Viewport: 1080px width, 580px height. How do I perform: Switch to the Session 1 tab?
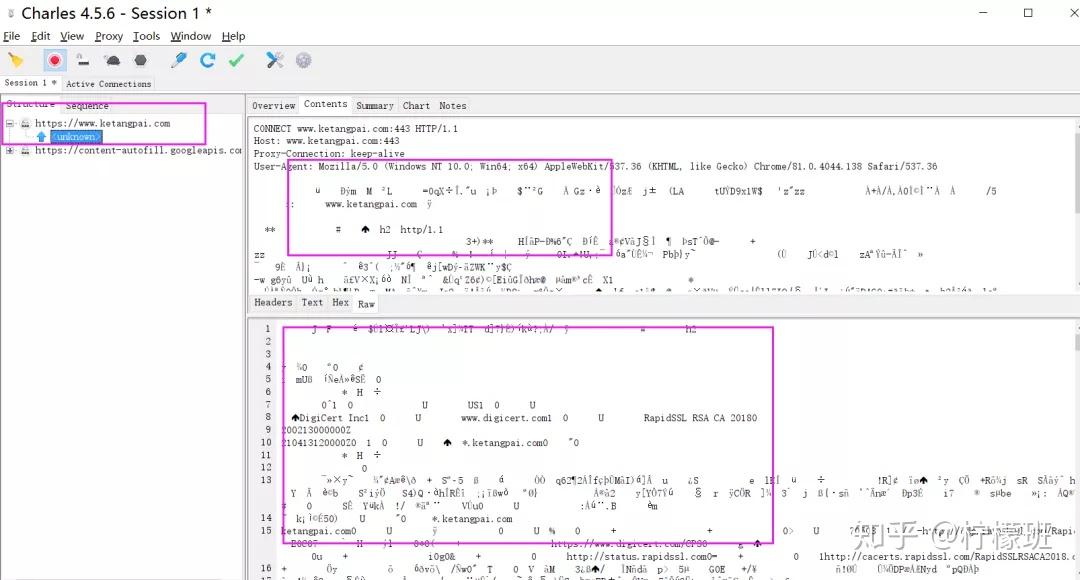[30, 83]
